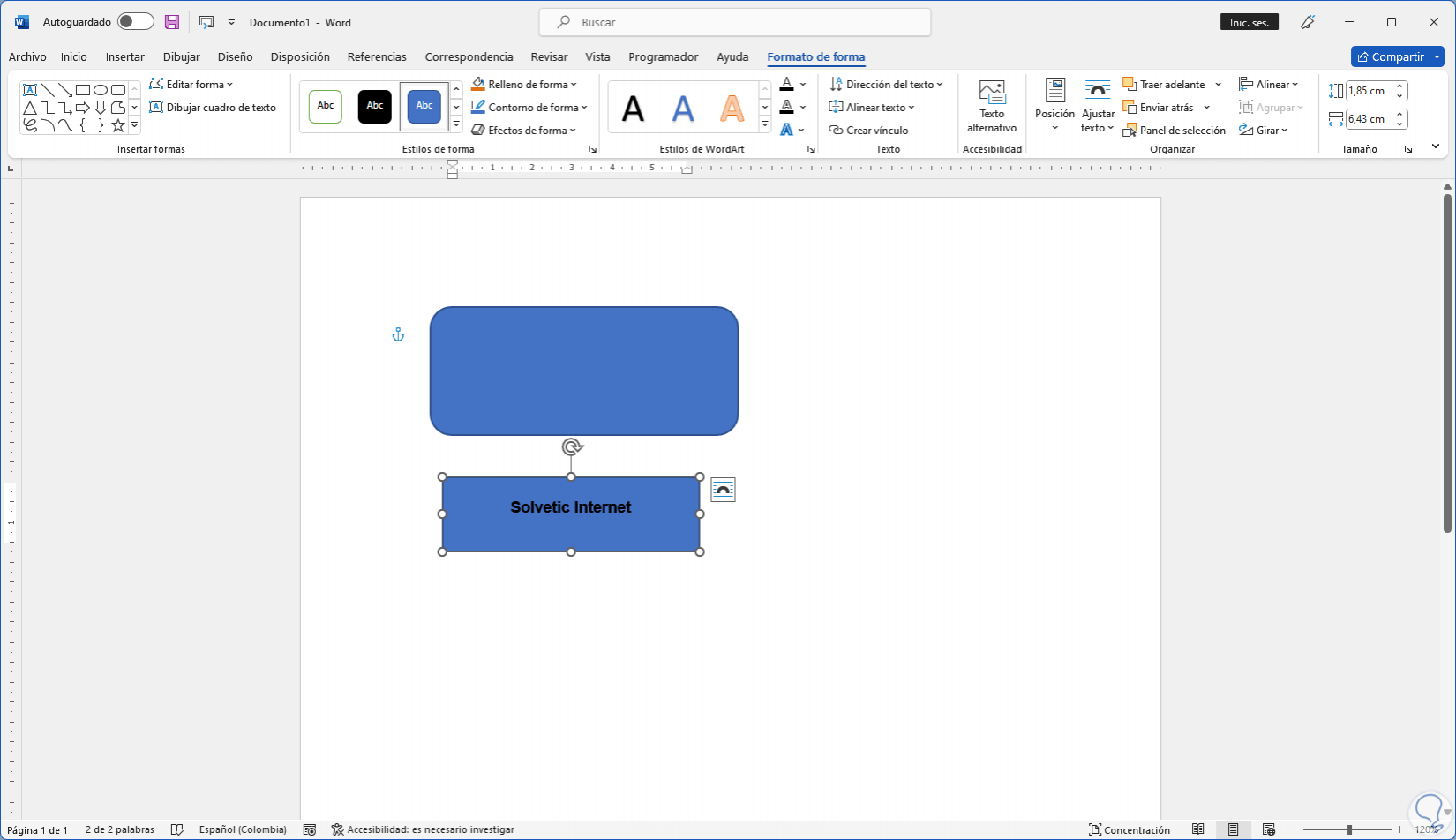The width and height of the screenshot is (1456, 840).
Task: Click the shape height input field
Action: tap(1368, 91)
